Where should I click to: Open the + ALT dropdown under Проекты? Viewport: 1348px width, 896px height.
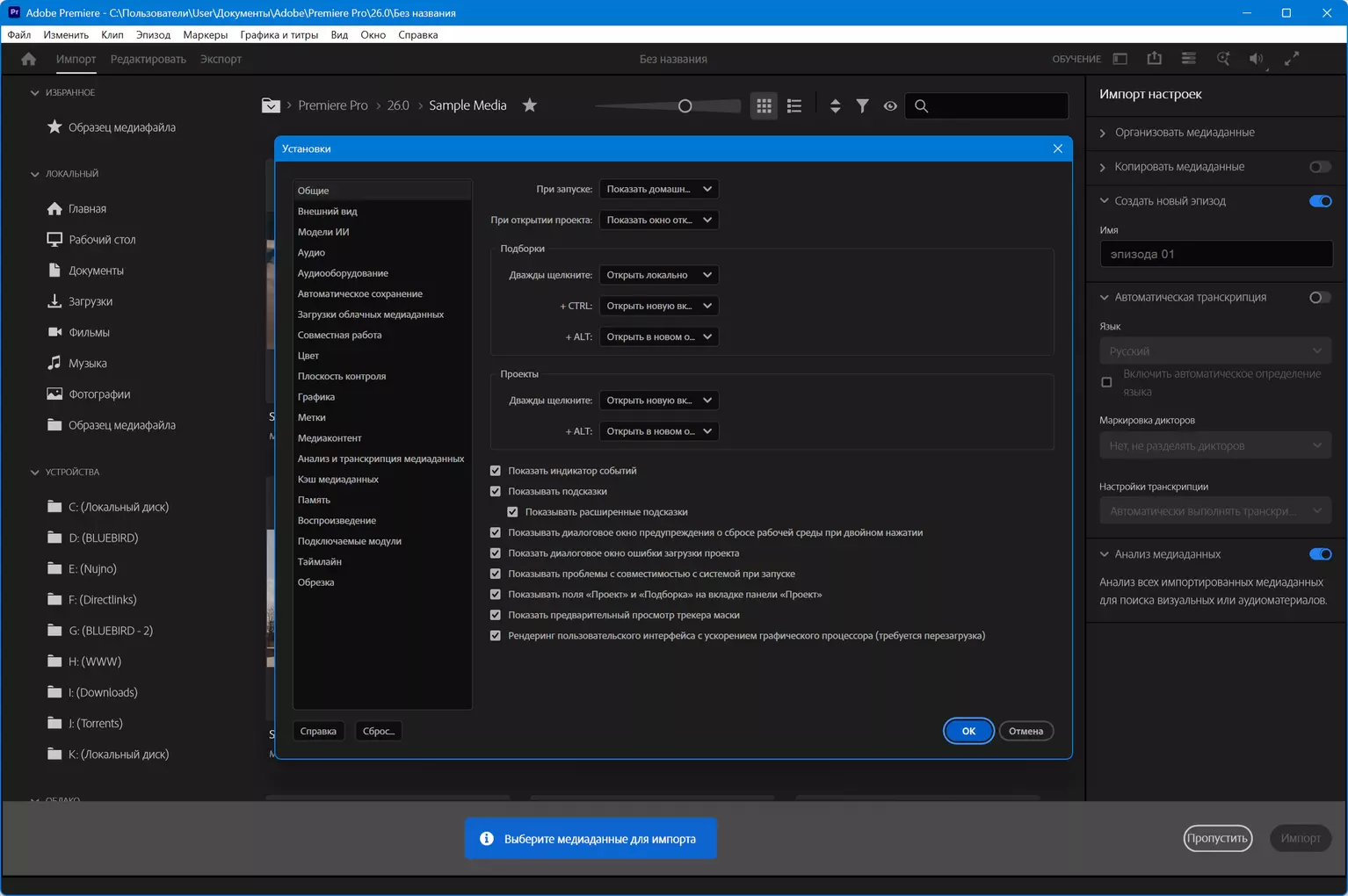pyautogui.click(x=659, y=431)
